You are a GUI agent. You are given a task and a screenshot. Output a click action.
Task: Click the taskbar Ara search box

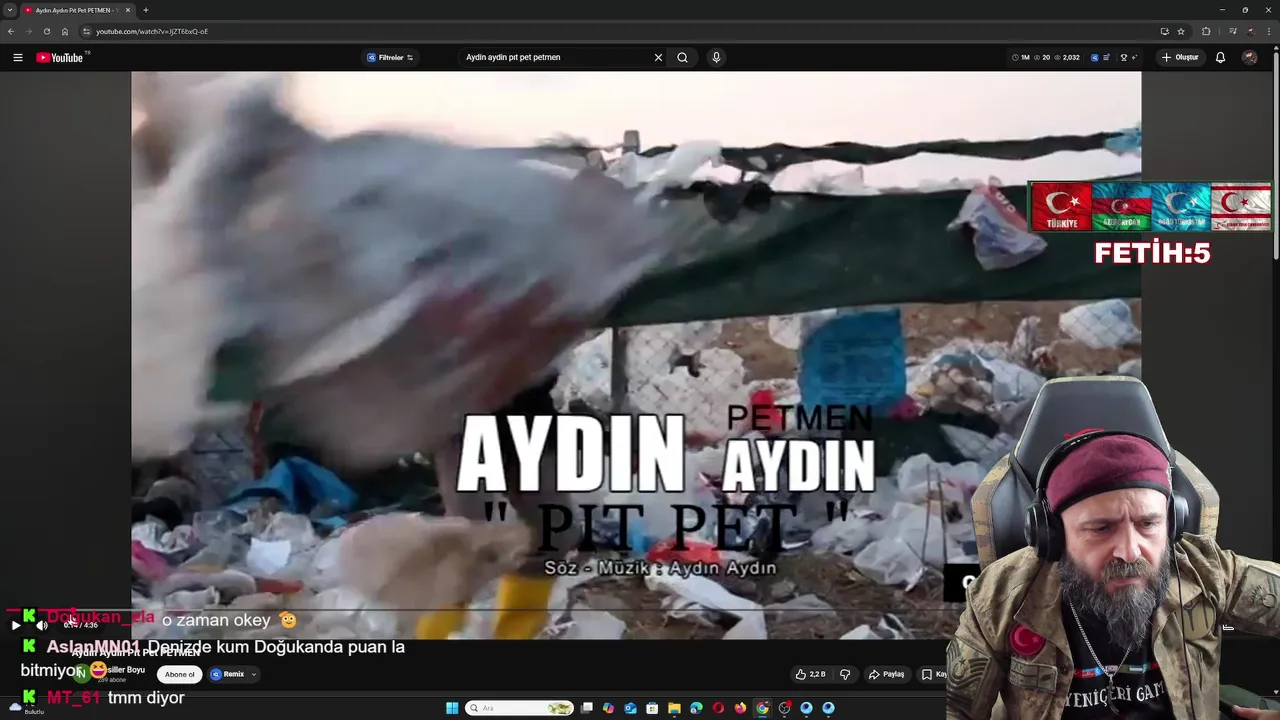[x=519, y=708]
